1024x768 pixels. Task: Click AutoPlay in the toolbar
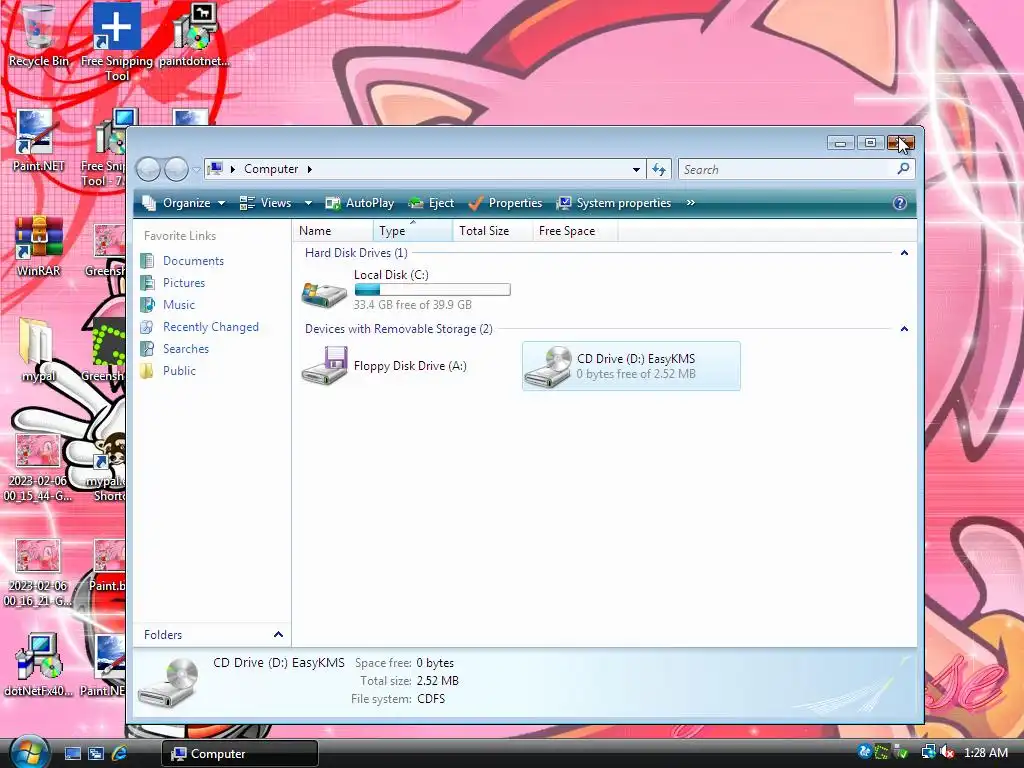360,203
